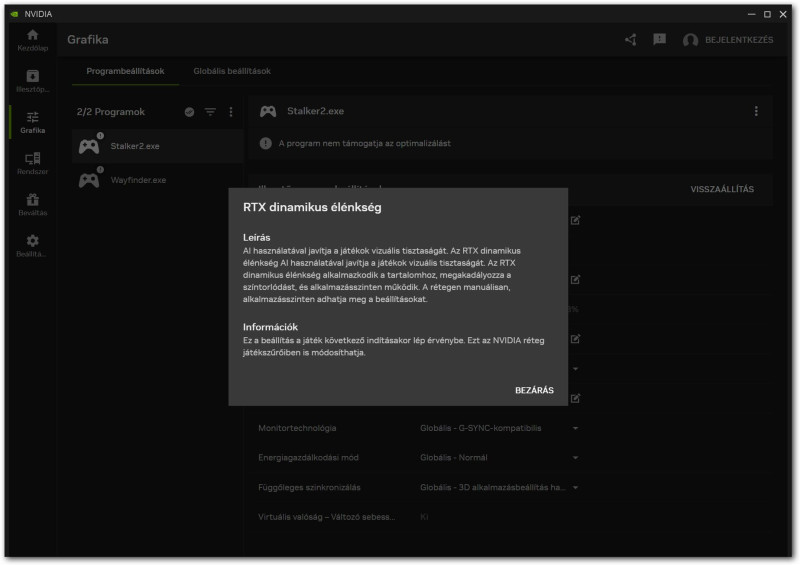The image size is (800, 565).
Task: Close the dialog with BEZÁRÁS
Action: pyautogui.click(x=534, y=390)
